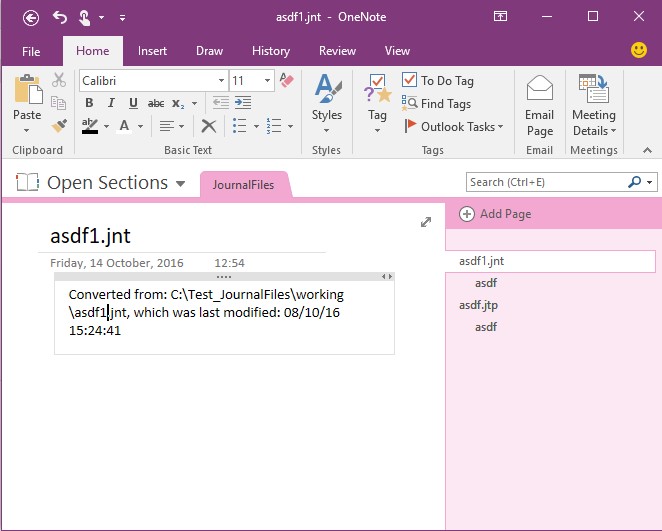Click the notebook icon beside Open Sections
The width and height of the screenshot is (662, 531).
[27, 182]
